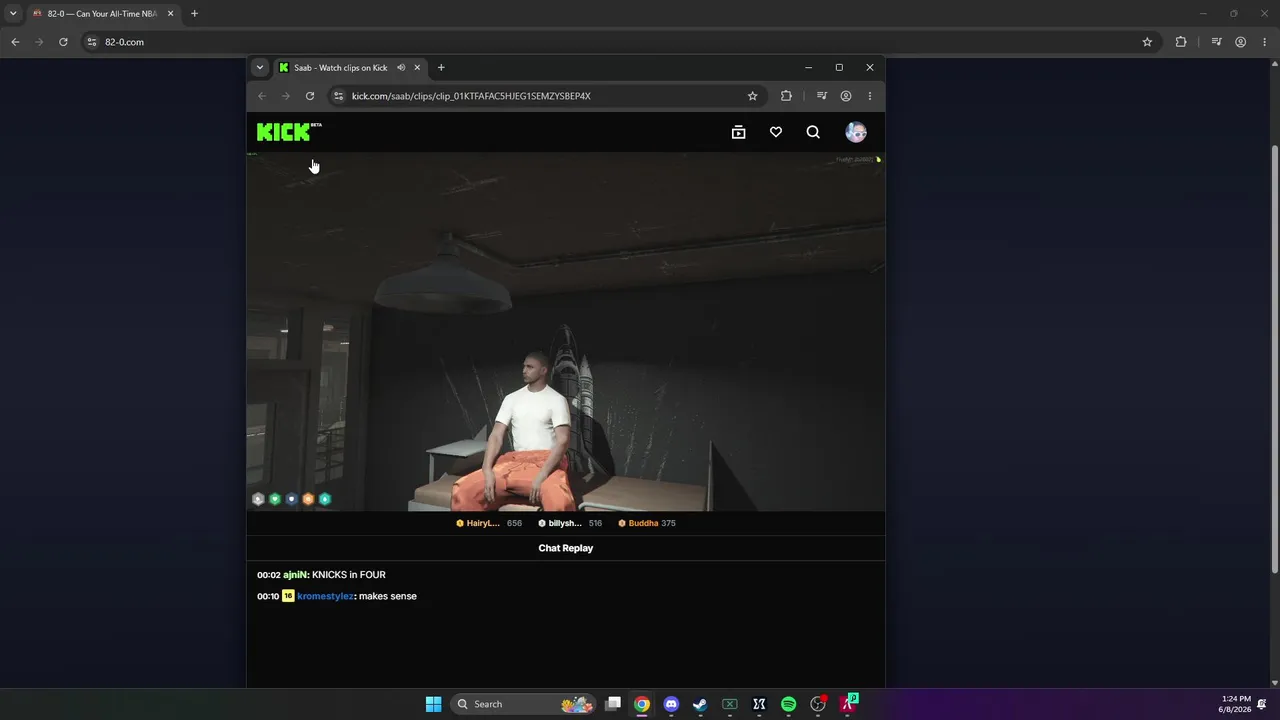Bookmark 82-0.com with the star icon
The image size is (1280, 720).
pos(1147,42)
